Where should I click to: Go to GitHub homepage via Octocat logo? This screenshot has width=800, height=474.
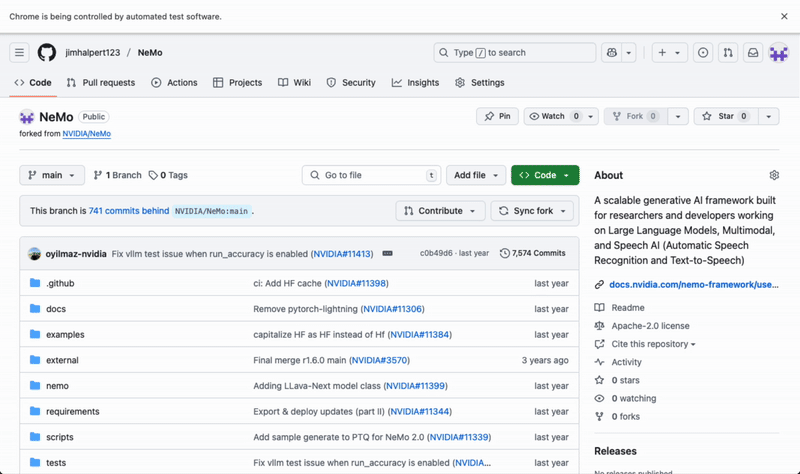(x=47, y=53)
